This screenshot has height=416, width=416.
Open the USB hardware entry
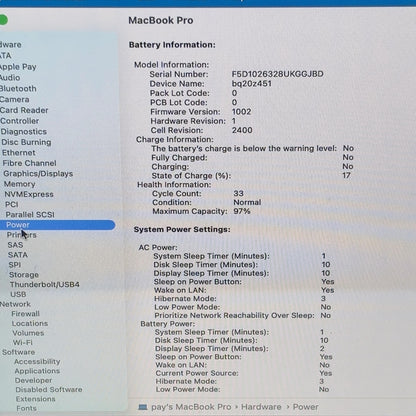(18, 294)
